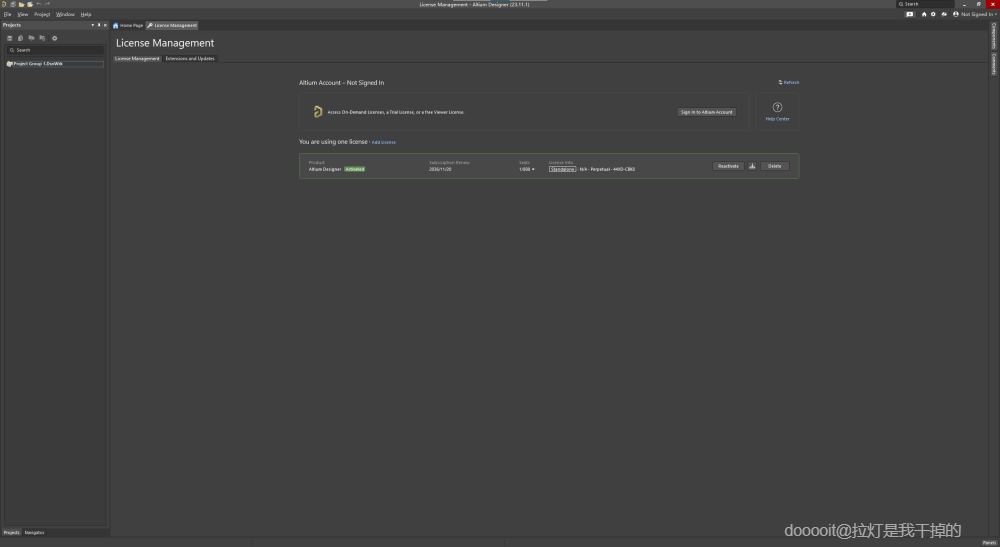Close the Projects panel with its X

click(105, 25)
